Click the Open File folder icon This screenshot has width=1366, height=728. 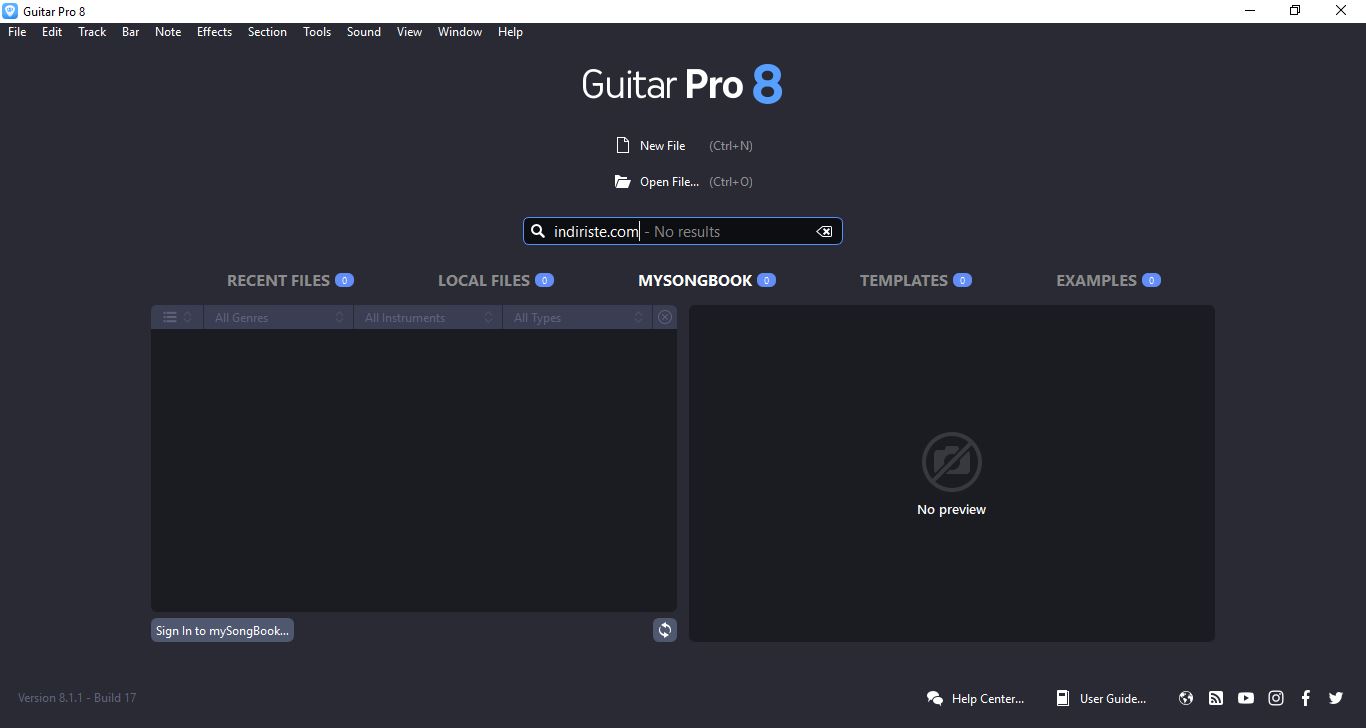(x=623, y=182)
